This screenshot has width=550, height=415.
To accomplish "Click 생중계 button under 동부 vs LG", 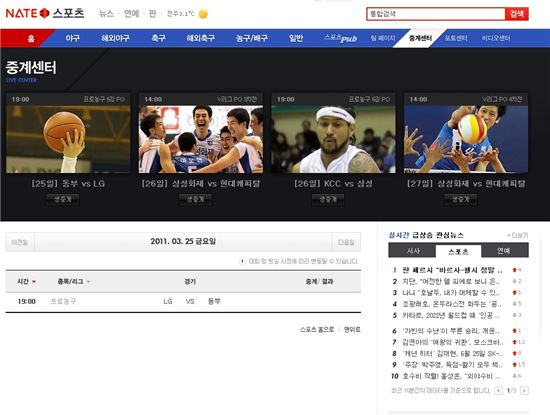I will point(63,199).
